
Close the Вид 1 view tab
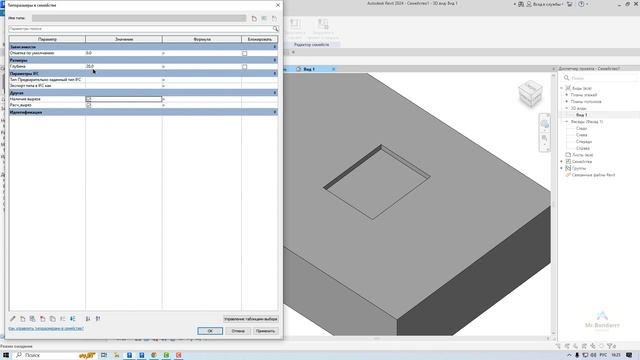(x=333, y=69)
